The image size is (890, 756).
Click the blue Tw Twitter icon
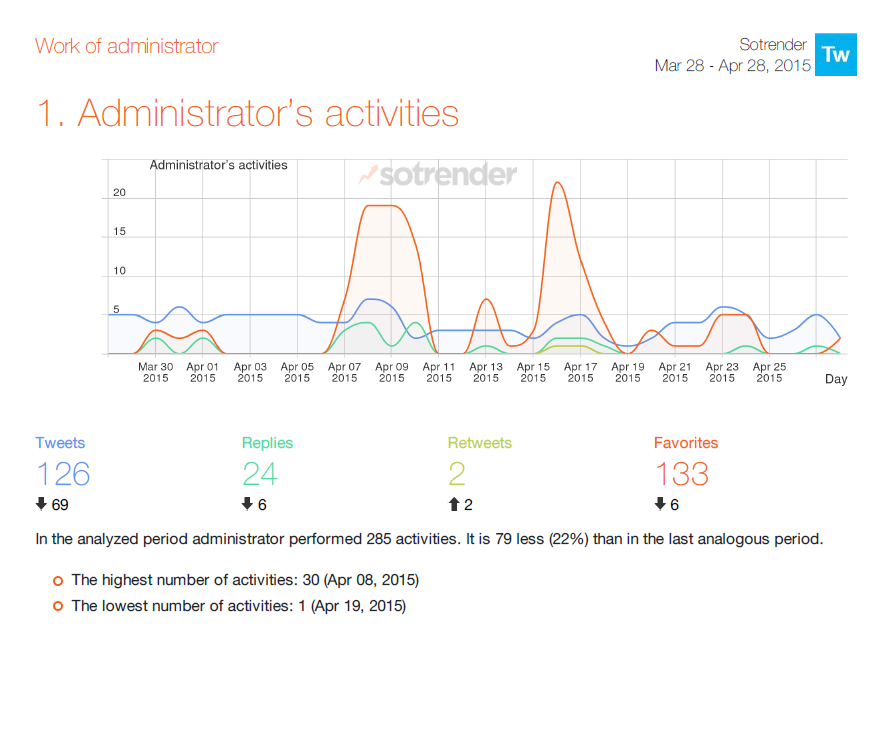836,55
